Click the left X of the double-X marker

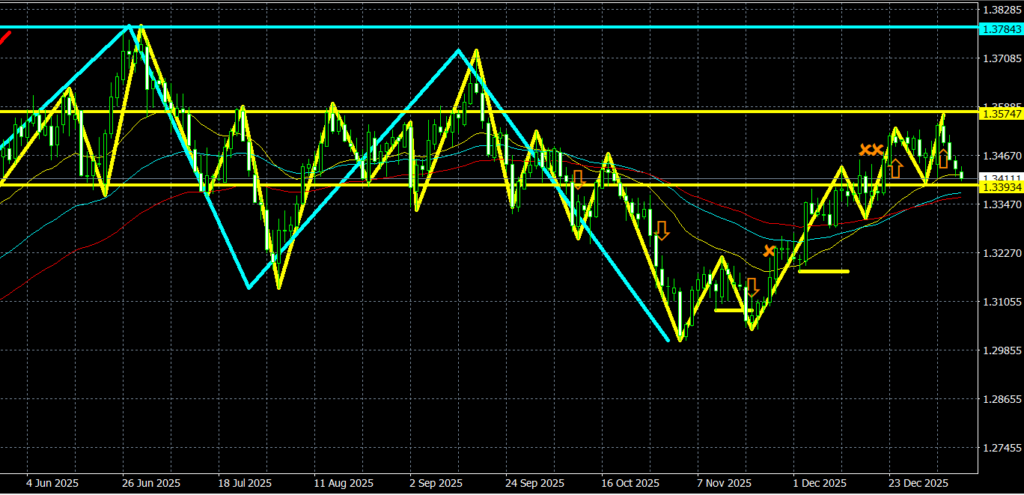tap(865, 150)
